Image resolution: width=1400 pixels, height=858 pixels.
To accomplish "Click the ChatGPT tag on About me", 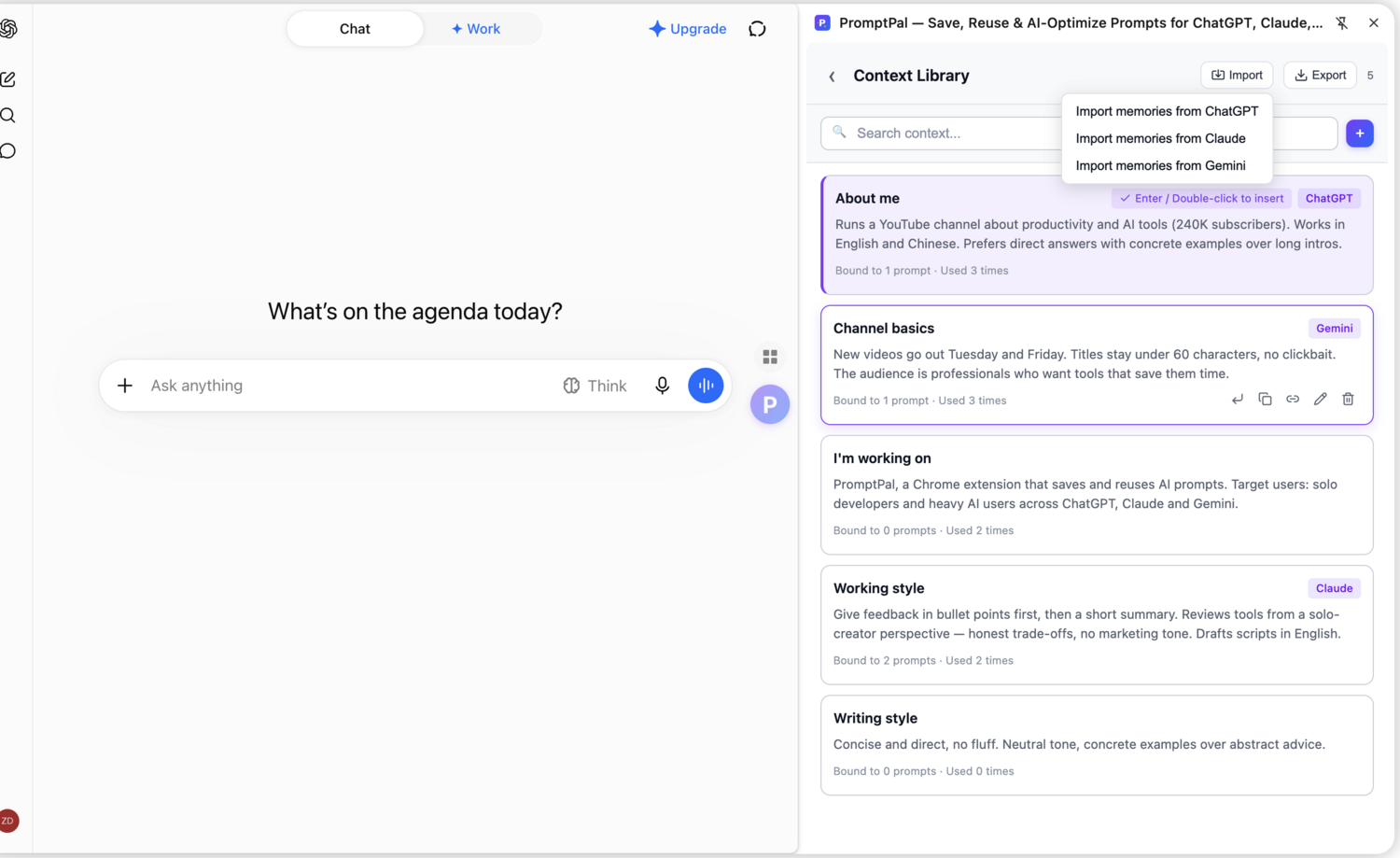I will (1328, 198).
